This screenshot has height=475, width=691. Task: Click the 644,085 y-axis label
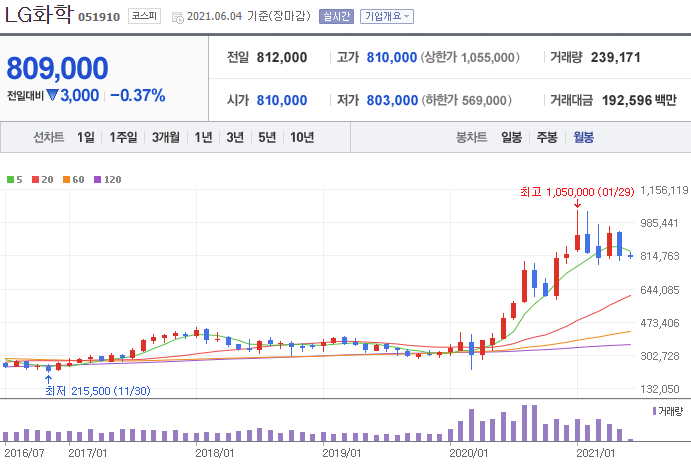coord(660,290)
